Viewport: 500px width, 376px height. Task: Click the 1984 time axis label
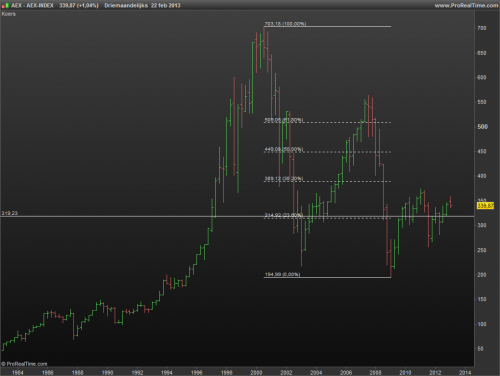(18, 372)
